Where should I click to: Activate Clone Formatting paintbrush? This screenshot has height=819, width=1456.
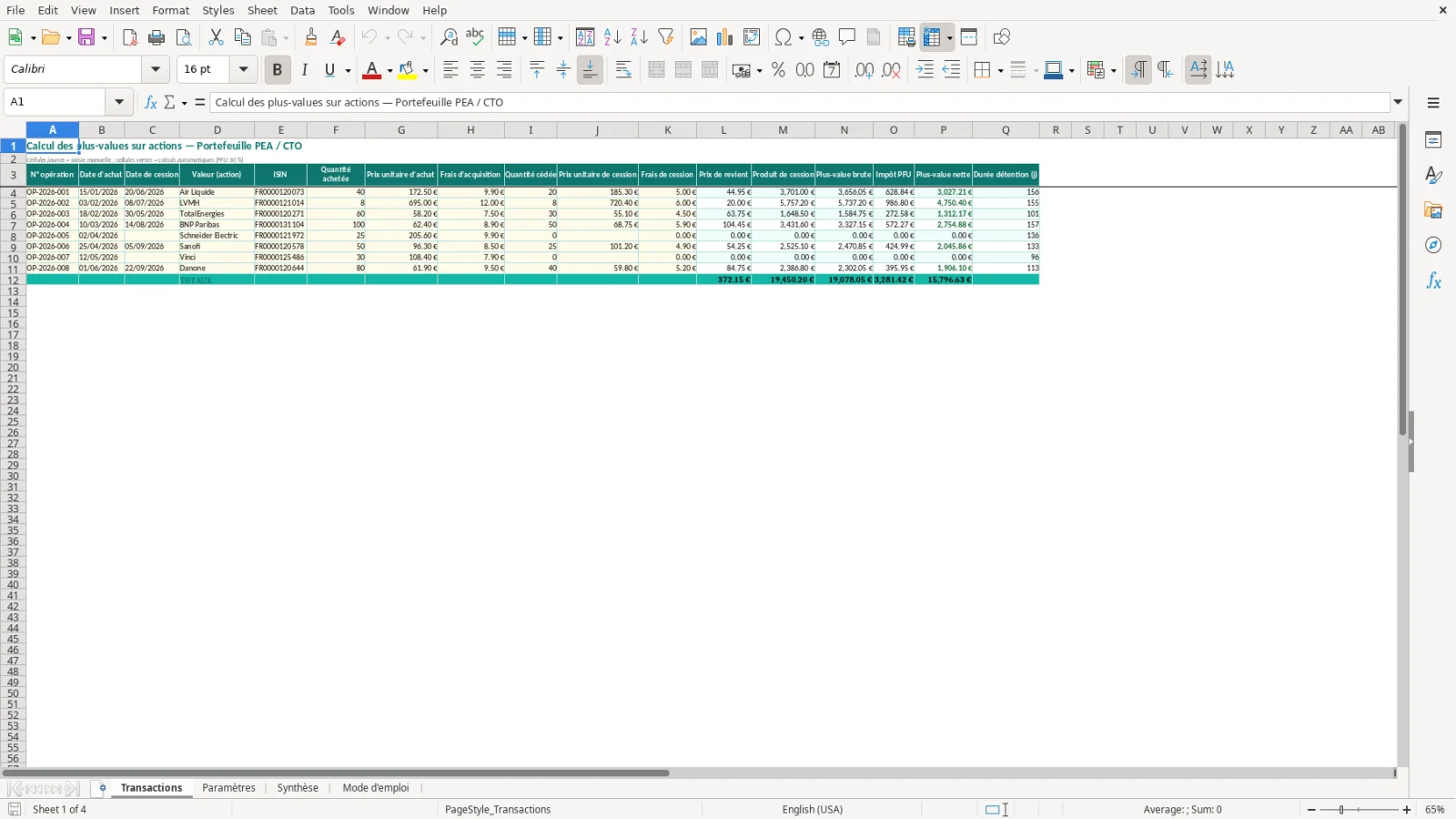pyautogui.click(x=311, y=37)
